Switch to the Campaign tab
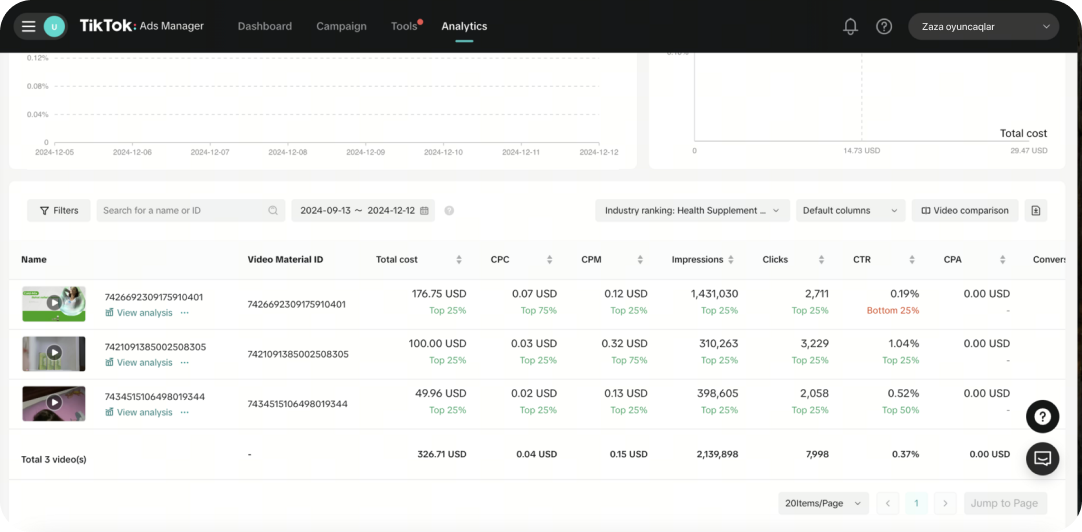 pyautogui.click(x=341, y=26)
